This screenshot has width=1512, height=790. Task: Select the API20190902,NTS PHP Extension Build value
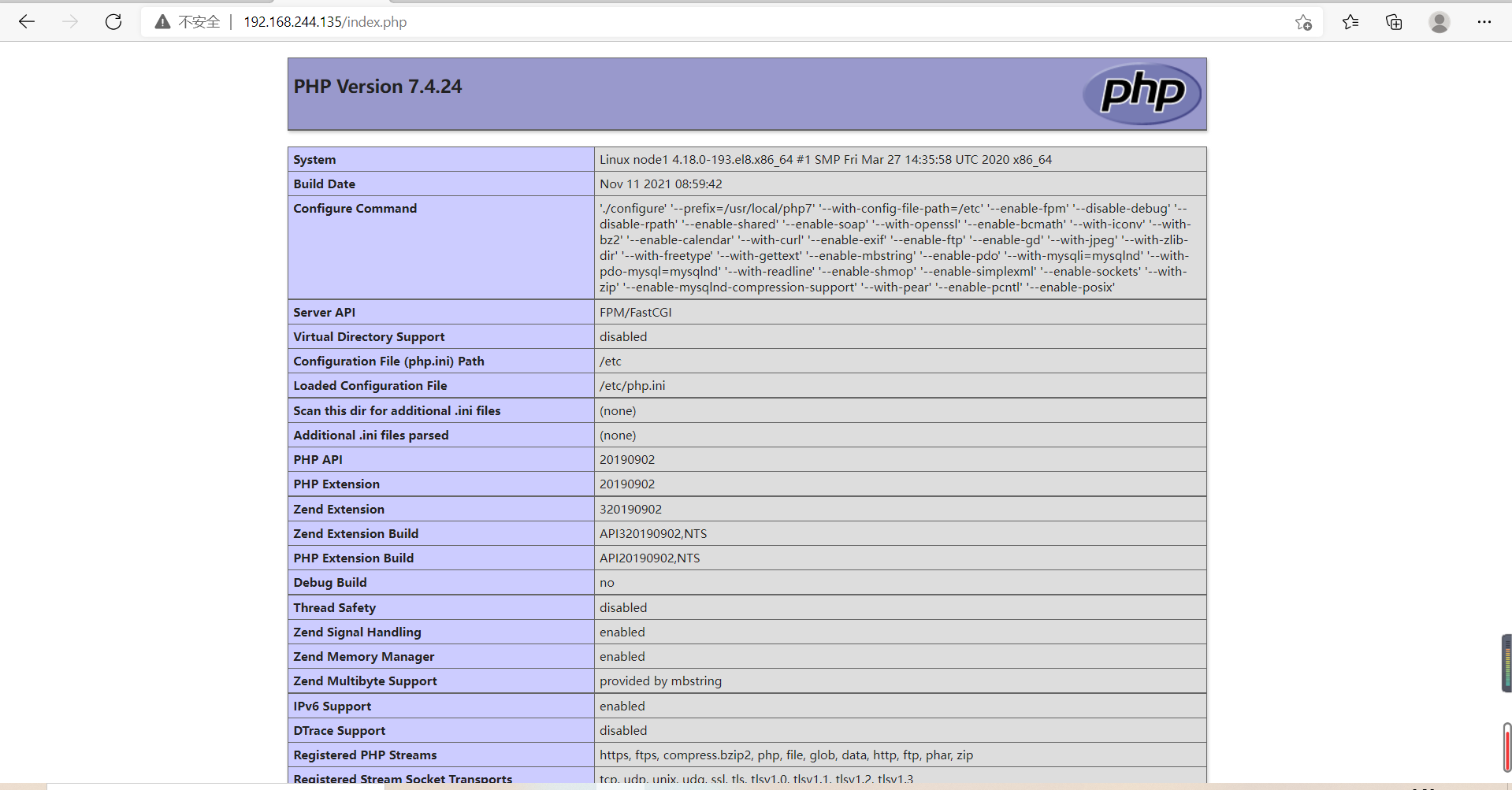649,558
